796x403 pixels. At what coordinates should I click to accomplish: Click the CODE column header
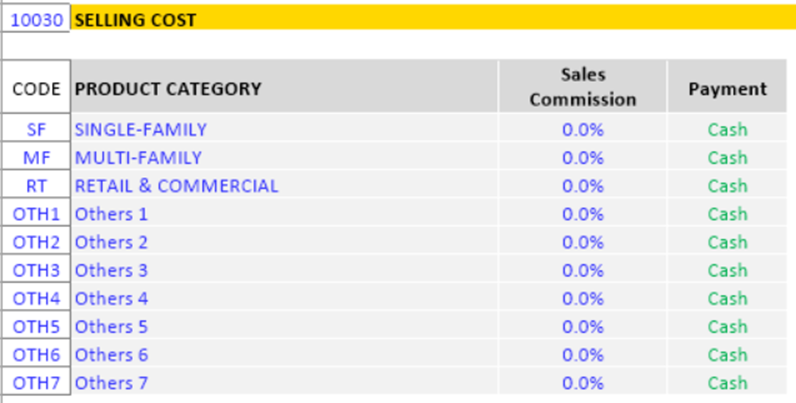(36, 89)
